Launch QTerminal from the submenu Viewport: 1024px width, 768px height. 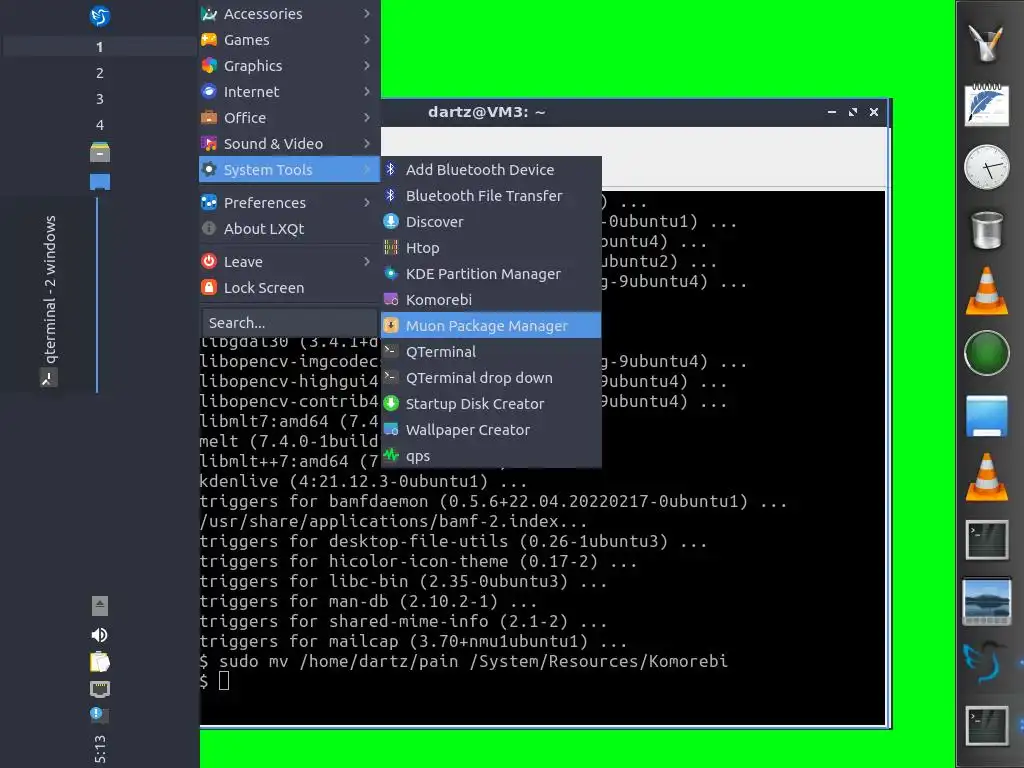(x=490, y=352)
